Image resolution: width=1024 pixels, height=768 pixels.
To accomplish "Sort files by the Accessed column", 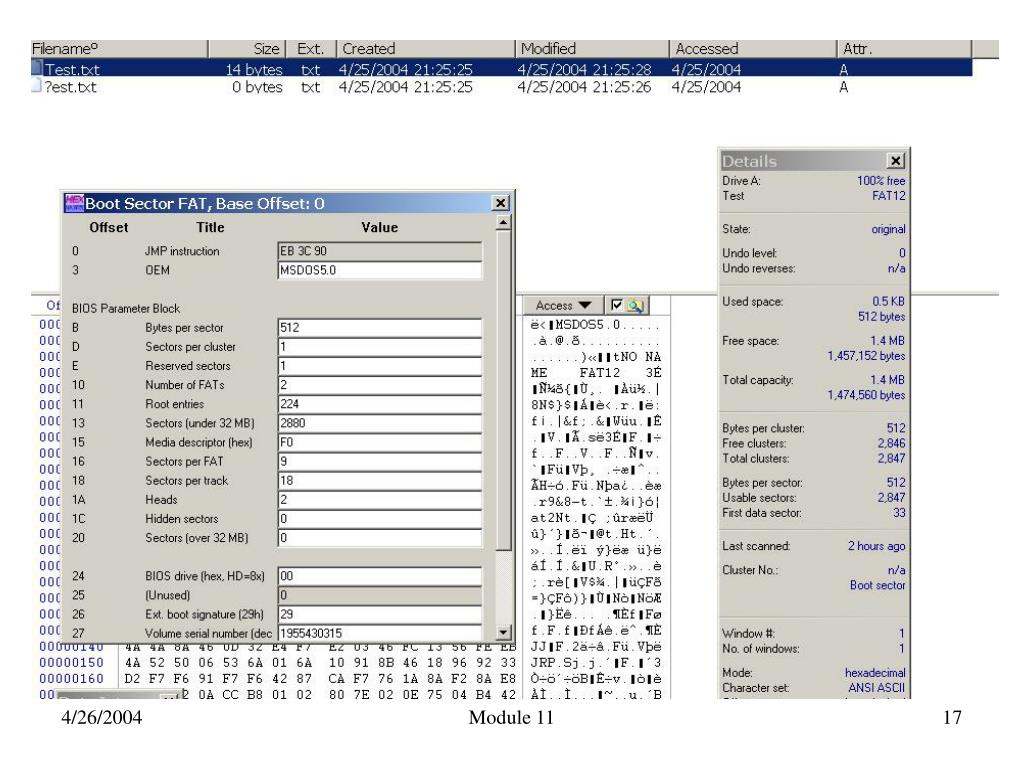I will pos(753,48).
